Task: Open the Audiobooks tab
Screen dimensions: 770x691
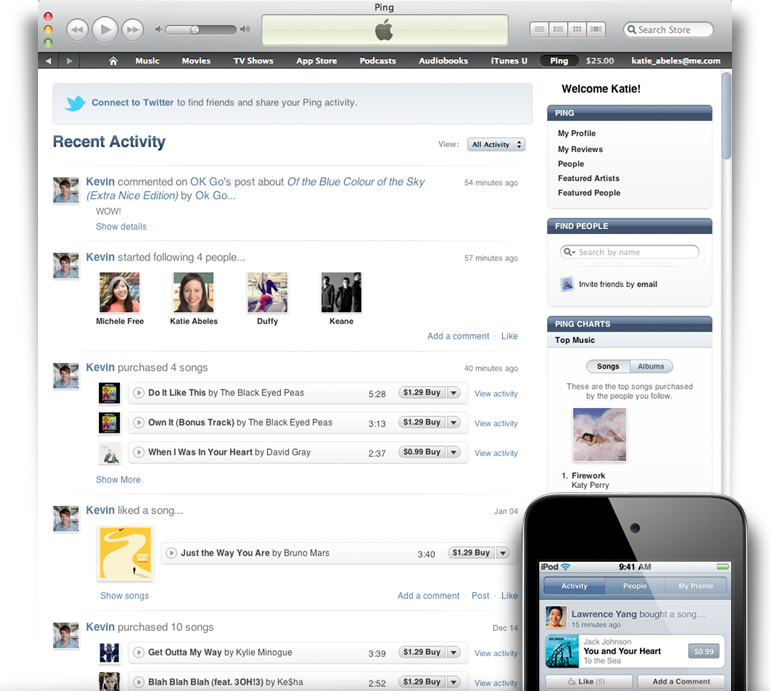Action: 443,61
